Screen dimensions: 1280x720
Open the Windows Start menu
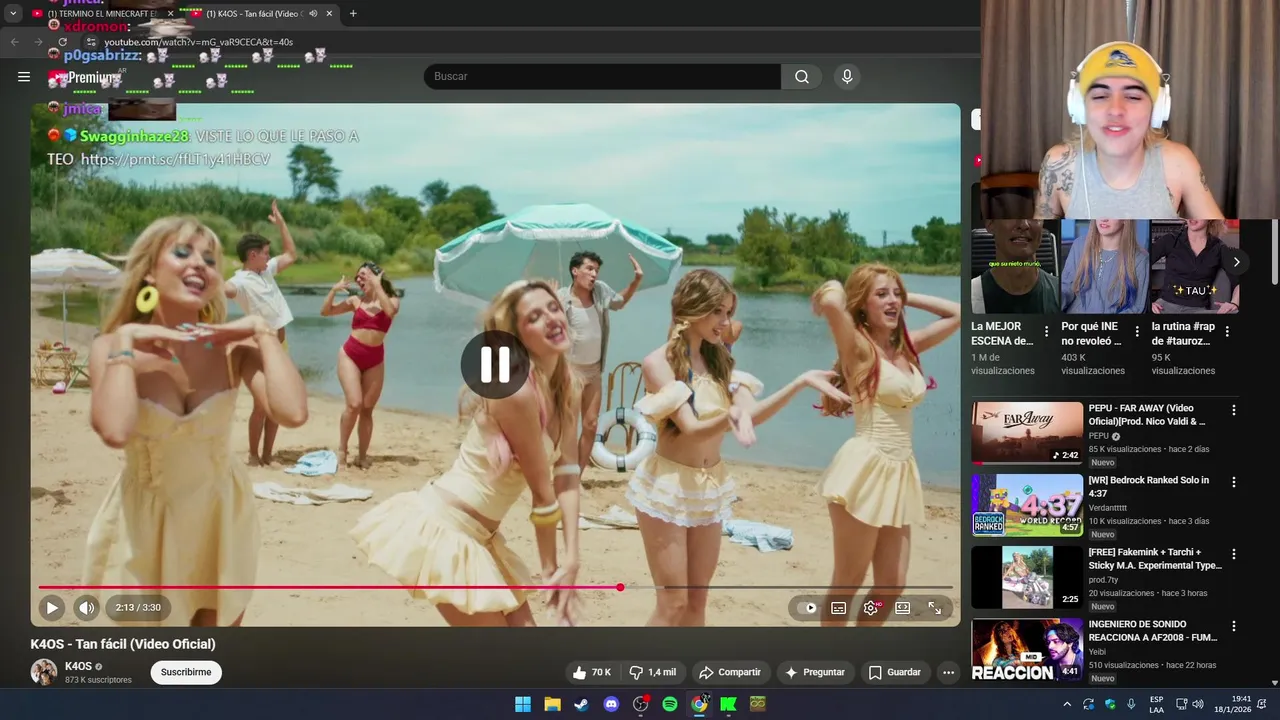pos(523,704)
